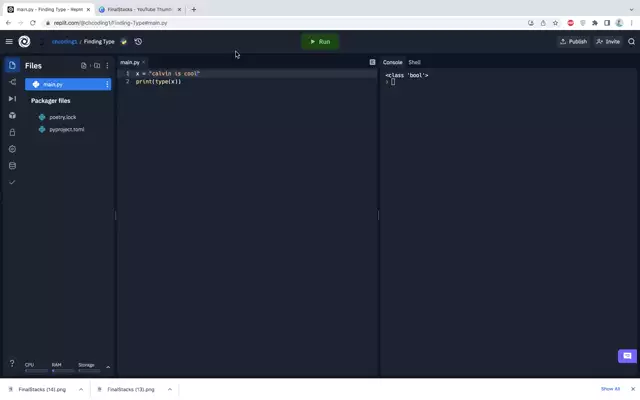This screenshot has width=640, height=400.
Task: Click code line 1 with calvin string
Action: tap(168, 73)
